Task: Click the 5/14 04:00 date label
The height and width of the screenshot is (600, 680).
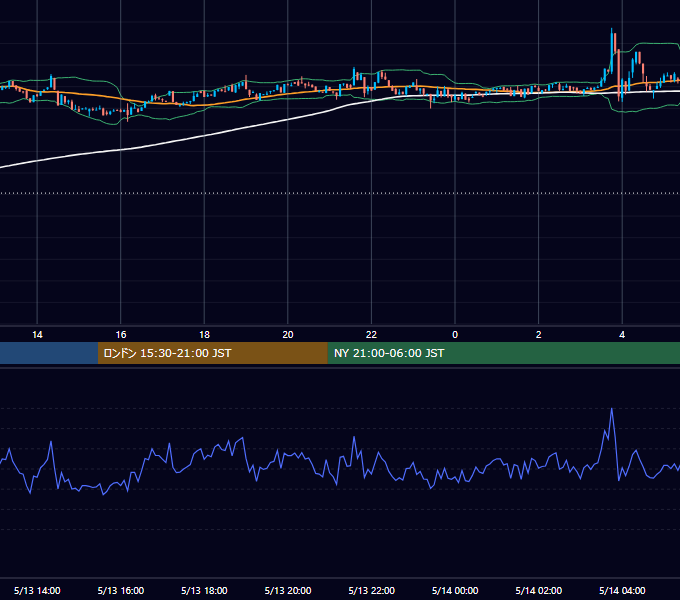Action: [x=622, y=590]
